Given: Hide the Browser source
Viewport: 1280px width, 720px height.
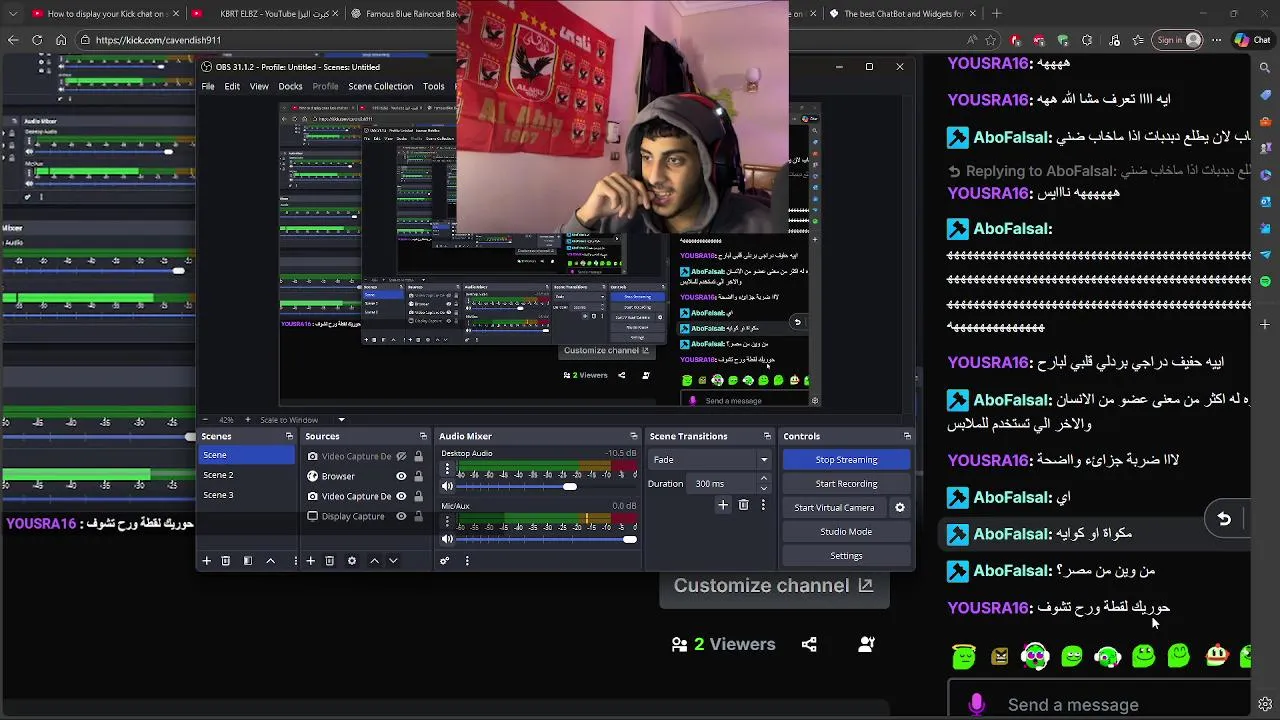Looking at the screenshot, I should click(401, 477).
